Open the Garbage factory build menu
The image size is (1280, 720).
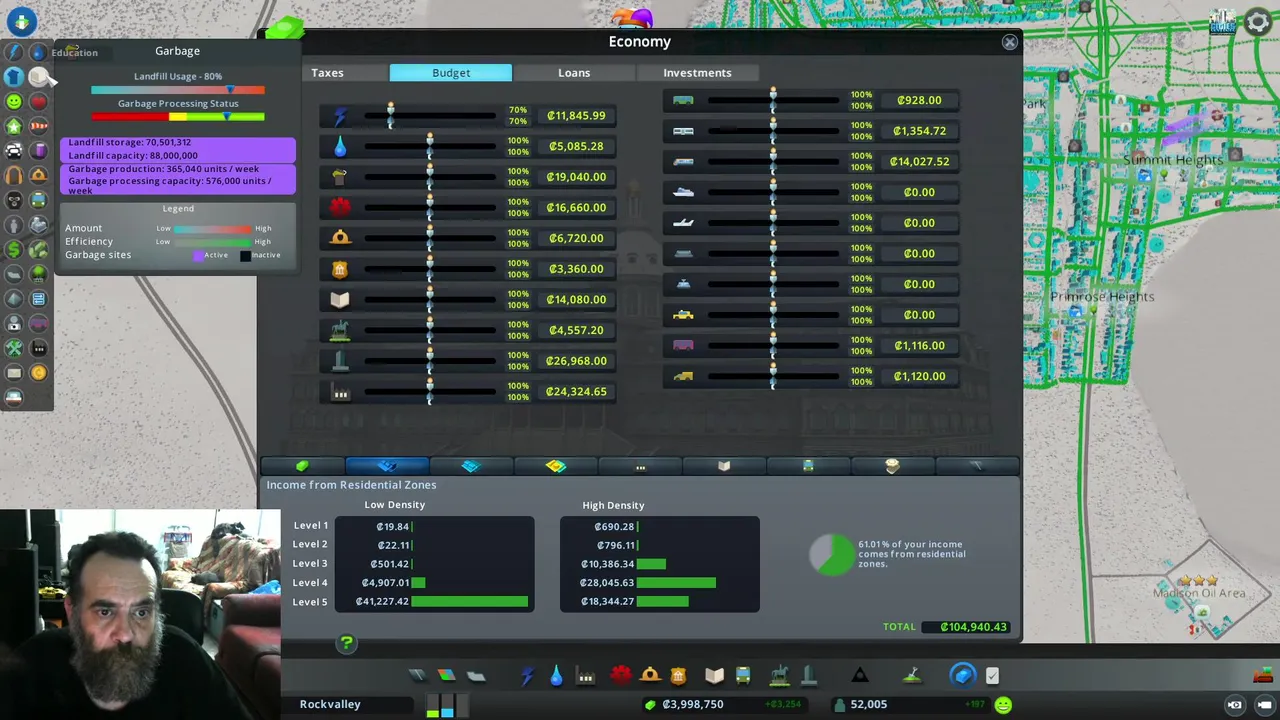coord(586,676)
